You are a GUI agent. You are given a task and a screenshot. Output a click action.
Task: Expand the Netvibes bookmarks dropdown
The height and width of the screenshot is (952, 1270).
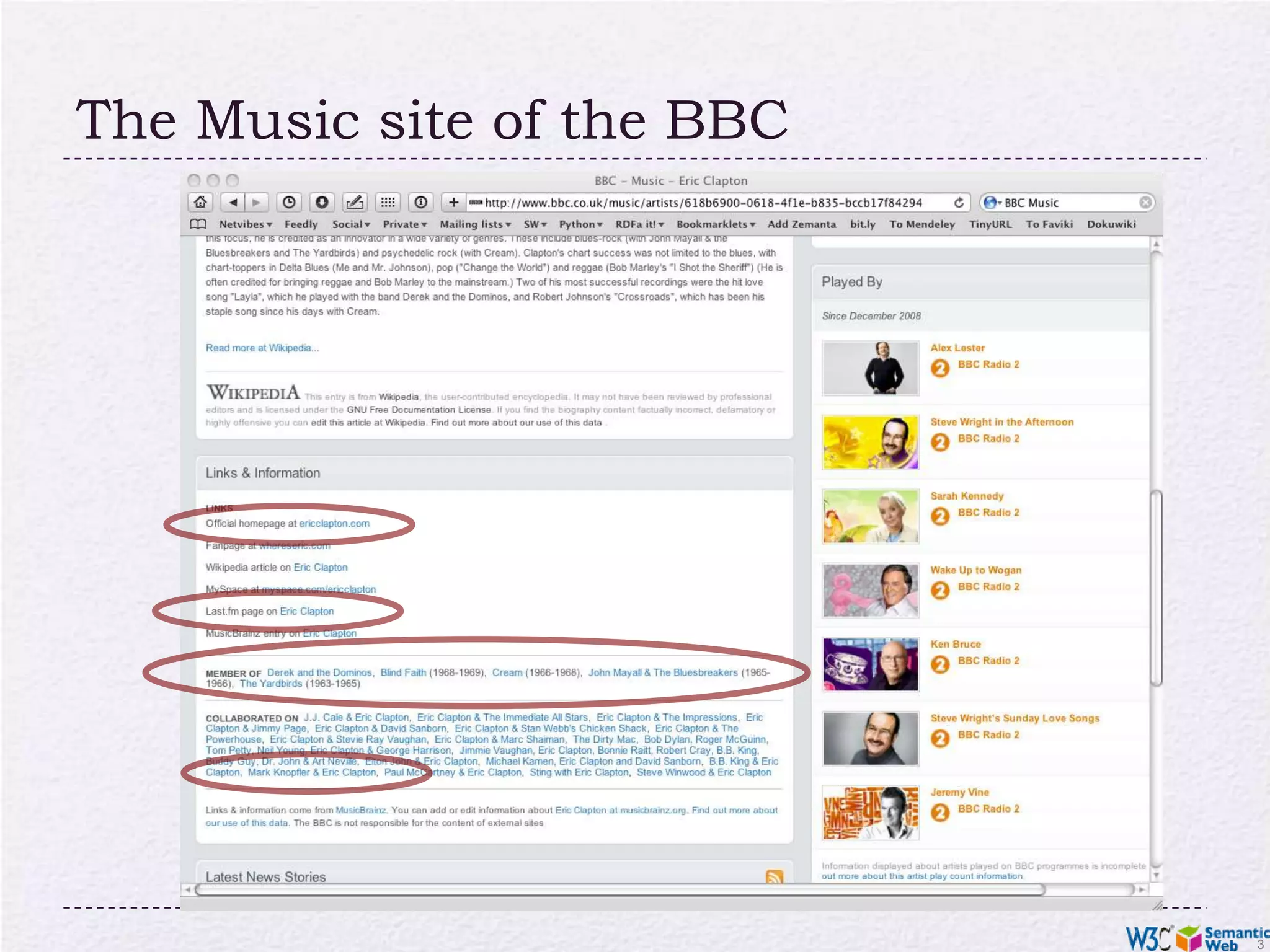click(x=246, y=224)
